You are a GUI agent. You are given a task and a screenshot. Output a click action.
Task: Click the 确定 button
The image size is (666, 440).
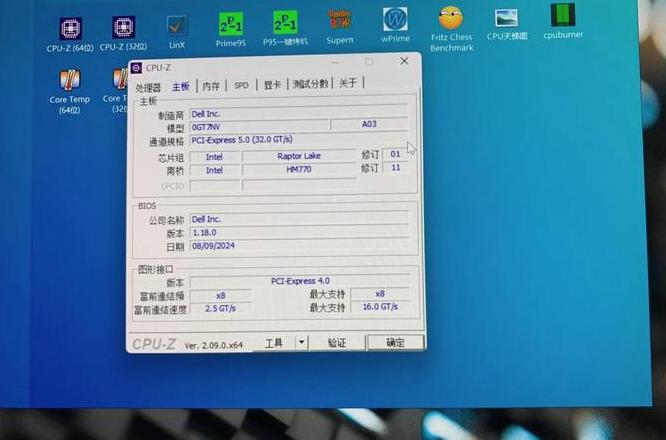(395, 342)
